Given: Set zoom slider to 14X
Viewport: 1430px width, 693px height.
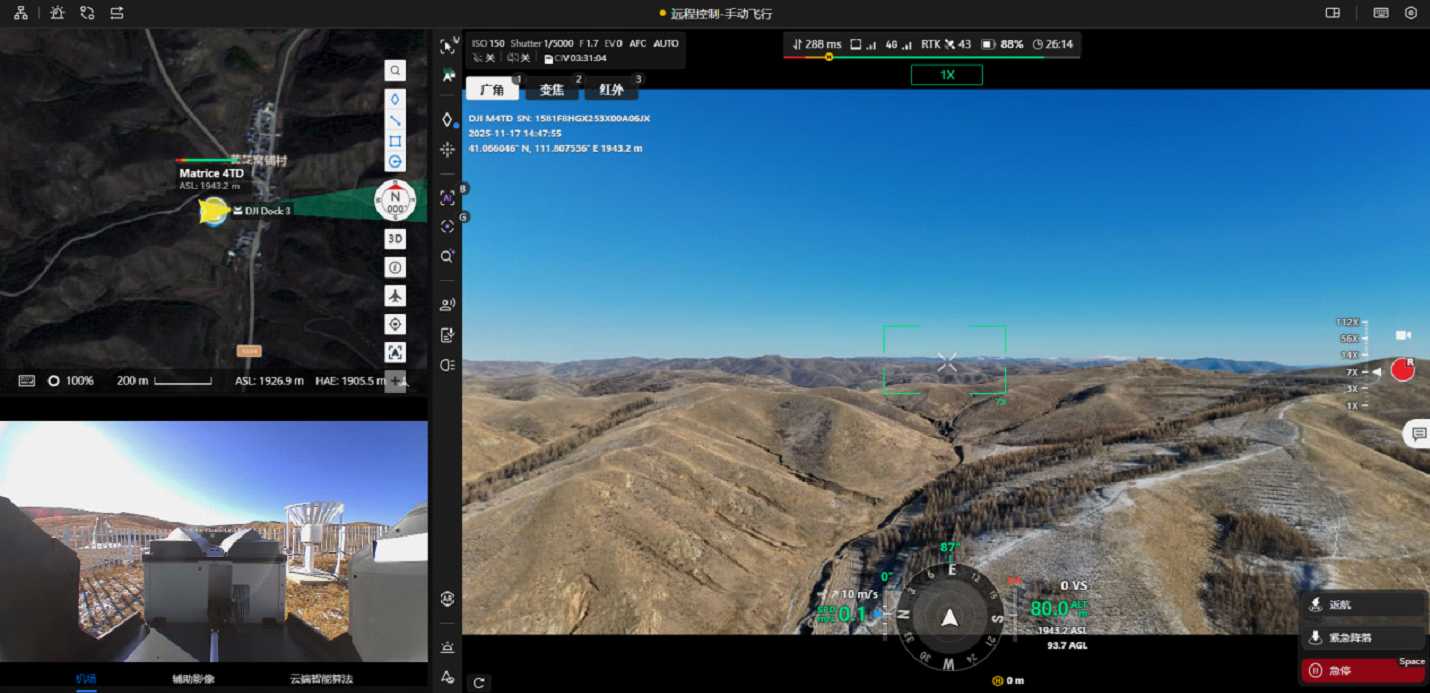Looking at the screenshot, I should point(1350,355).
